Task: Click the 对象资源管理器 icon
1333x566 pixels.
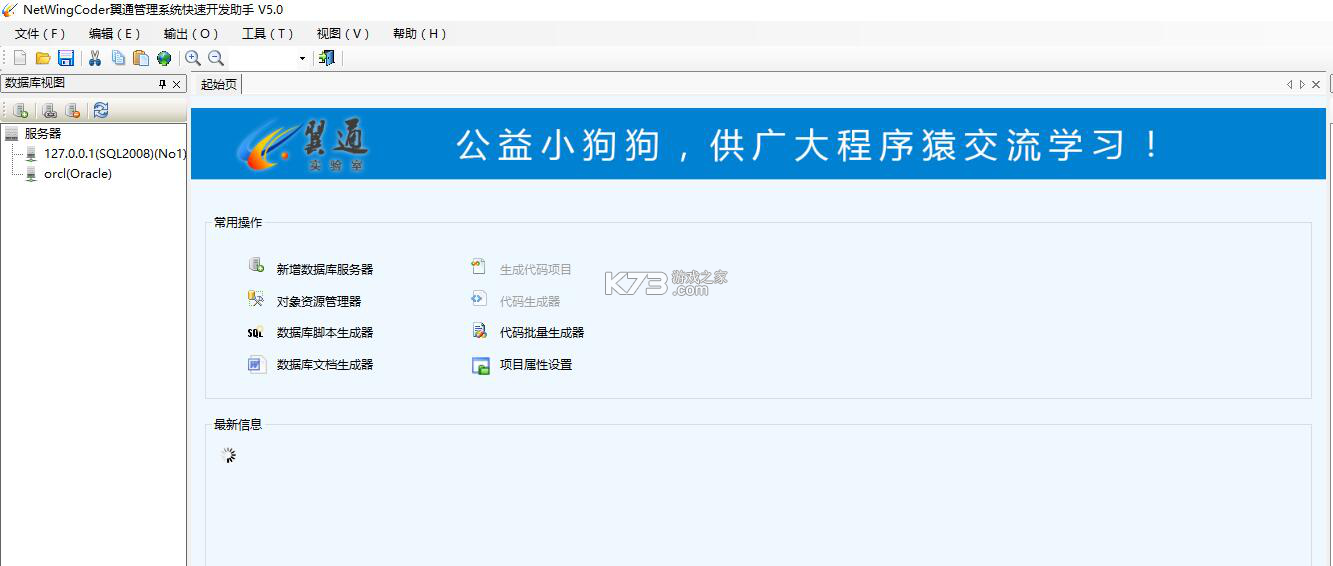Action: click(256, 299)
